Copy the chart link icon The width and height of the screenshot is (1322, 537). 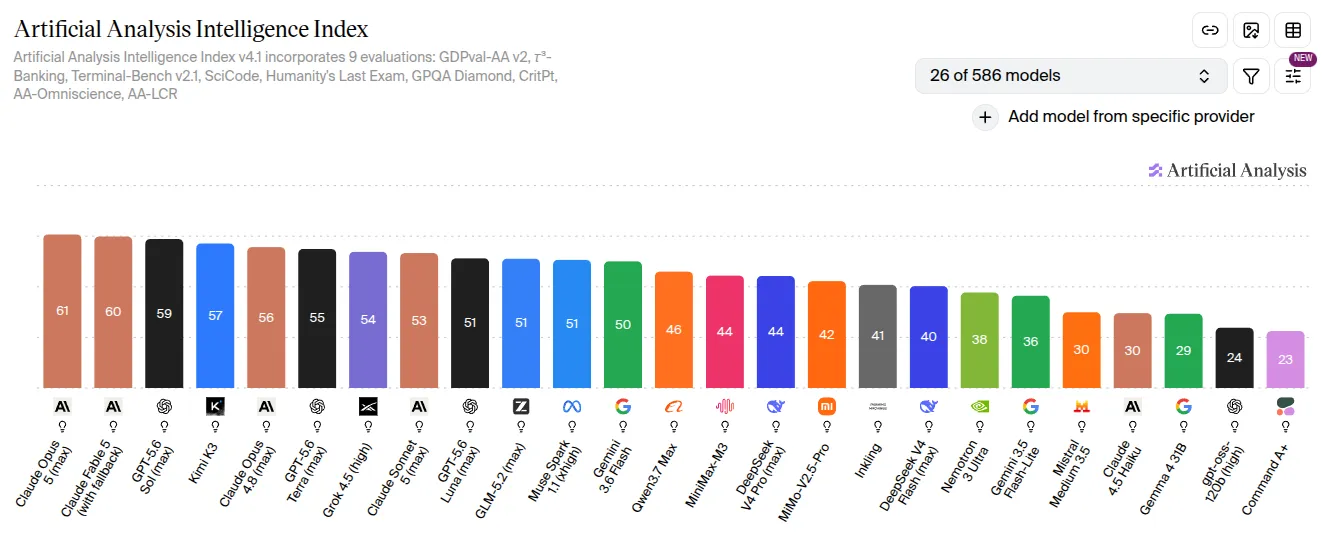[x=1210, y=30]
